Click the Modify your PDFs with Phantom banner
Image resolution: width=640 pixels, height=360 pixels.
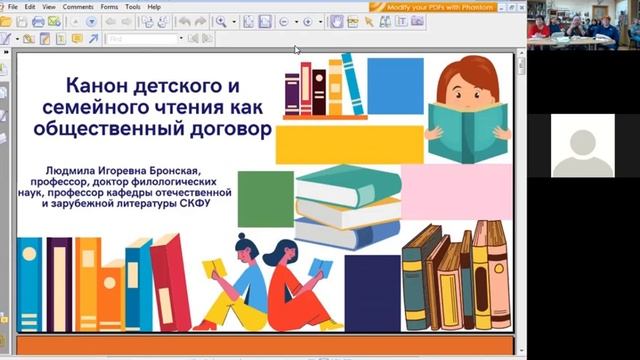(x=433, y=7)
